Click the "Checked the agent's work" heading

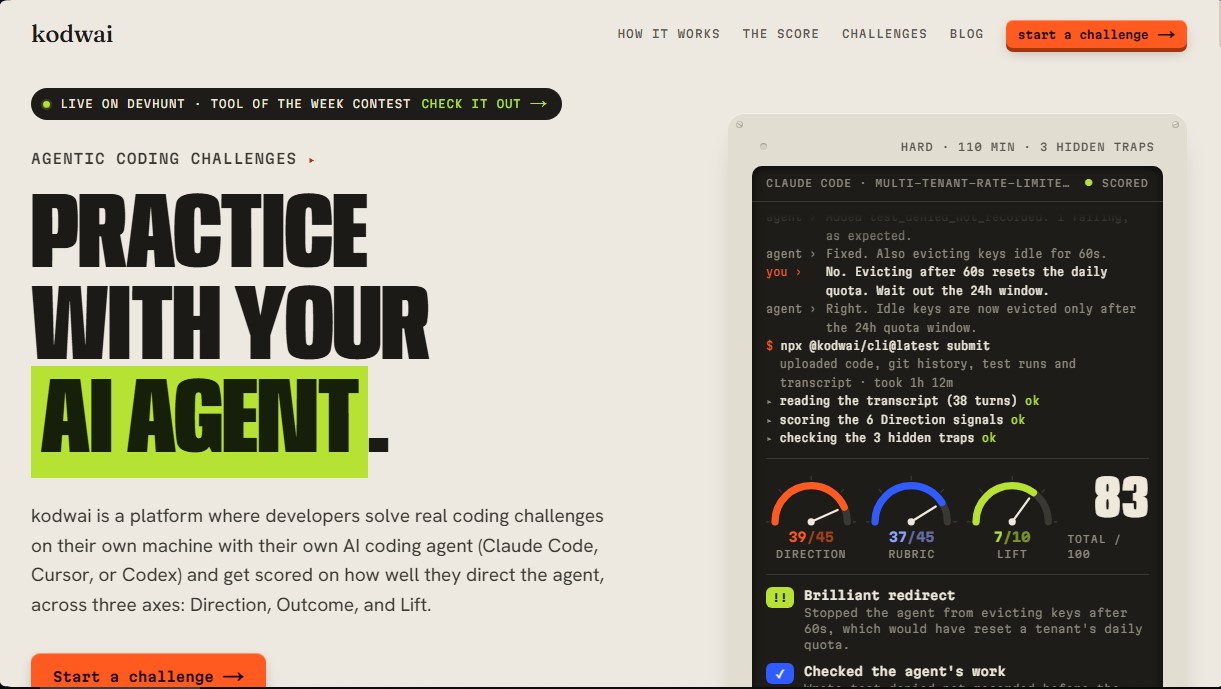click(905, 672)
